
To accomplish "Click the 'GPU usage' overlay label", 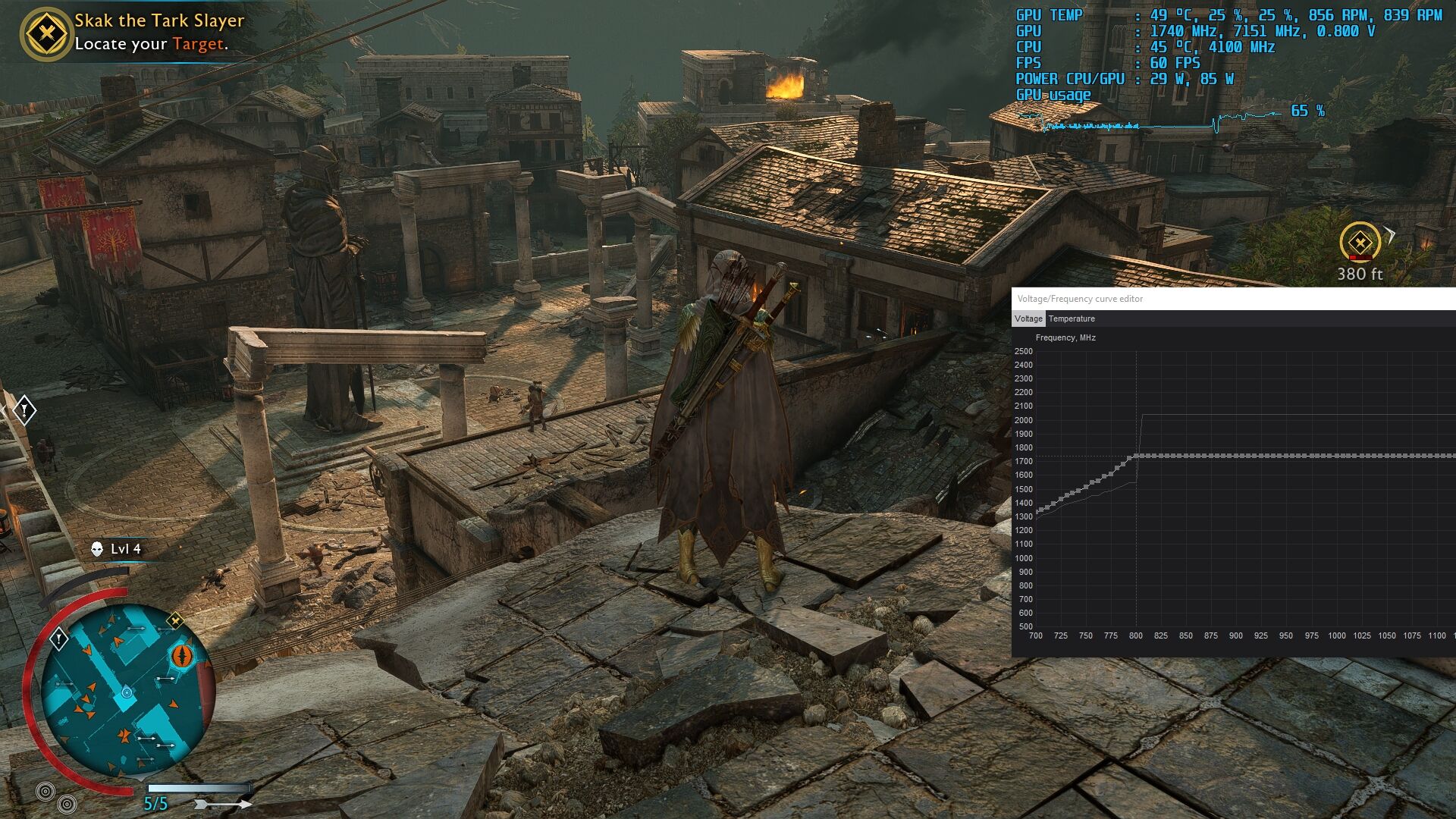I will [x=1053, y=95].
